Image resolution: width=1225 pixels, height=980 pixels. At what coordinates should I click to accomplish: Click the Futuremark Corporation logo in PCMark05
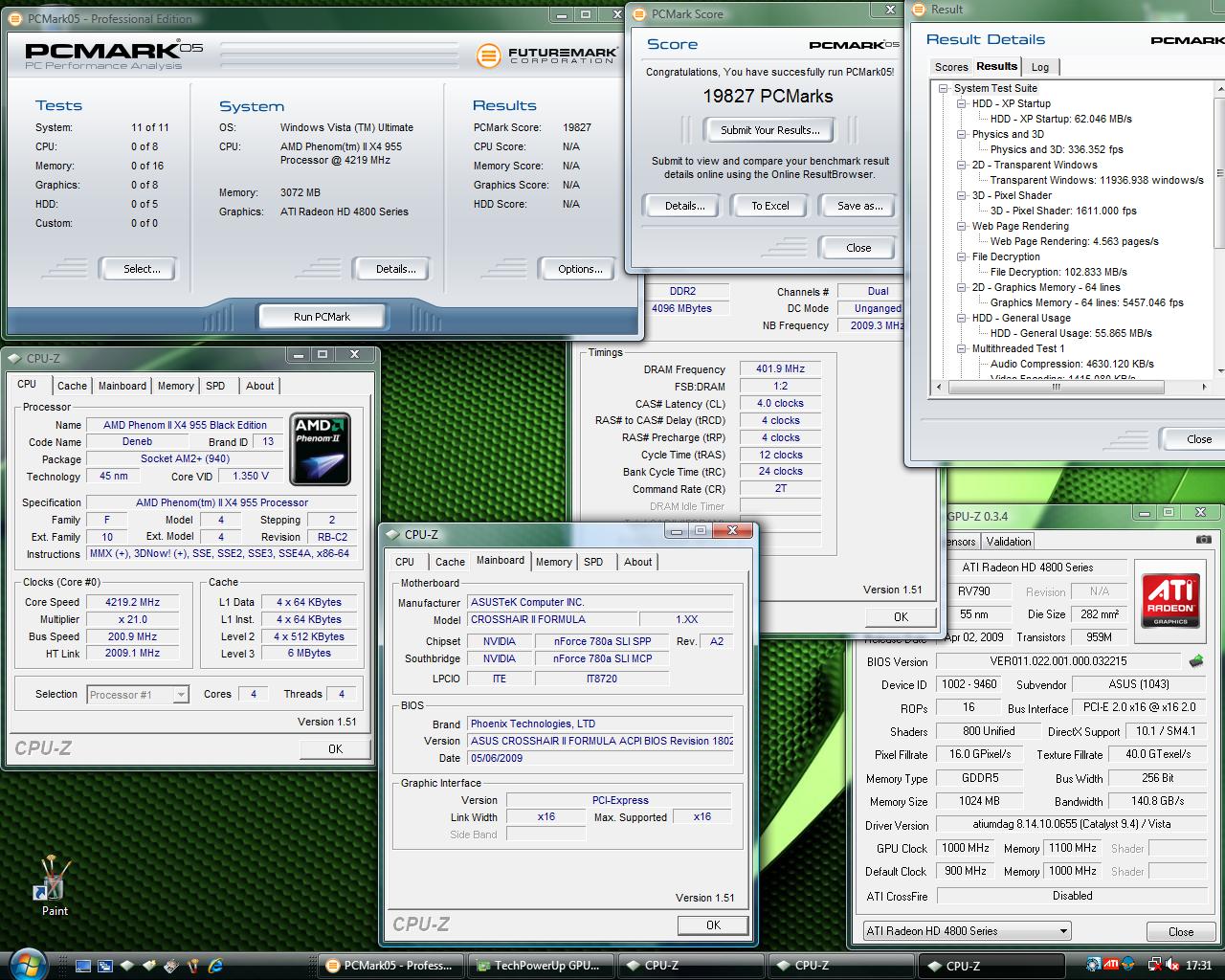point(546,56)
